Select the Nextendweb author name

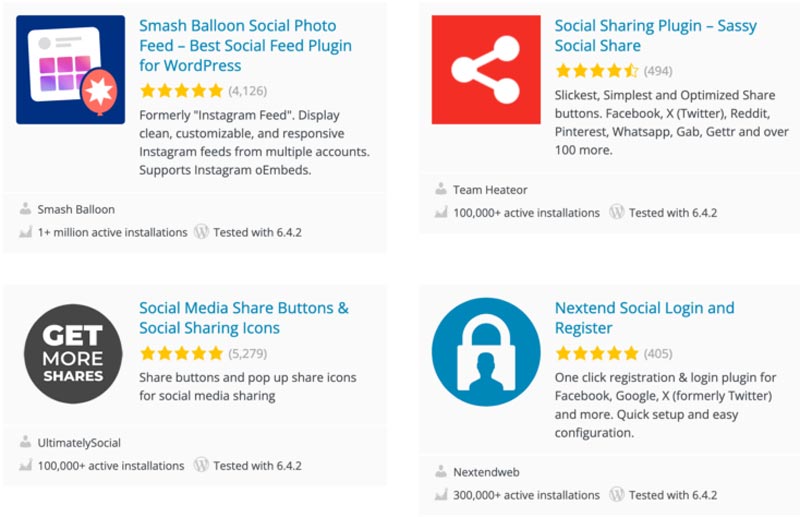click(x=489, y=472)
